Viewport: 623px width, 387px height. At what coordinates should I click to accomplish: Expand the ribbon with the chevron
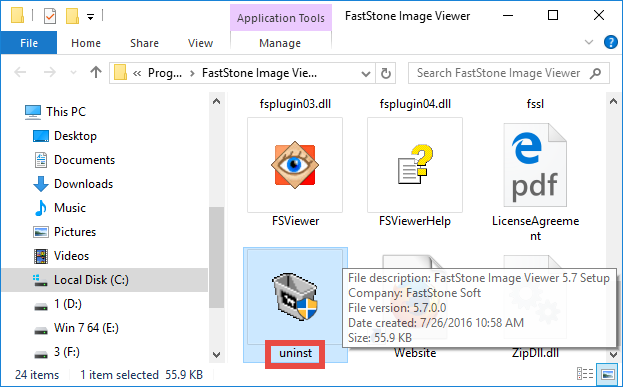click(x=589, y=42)
